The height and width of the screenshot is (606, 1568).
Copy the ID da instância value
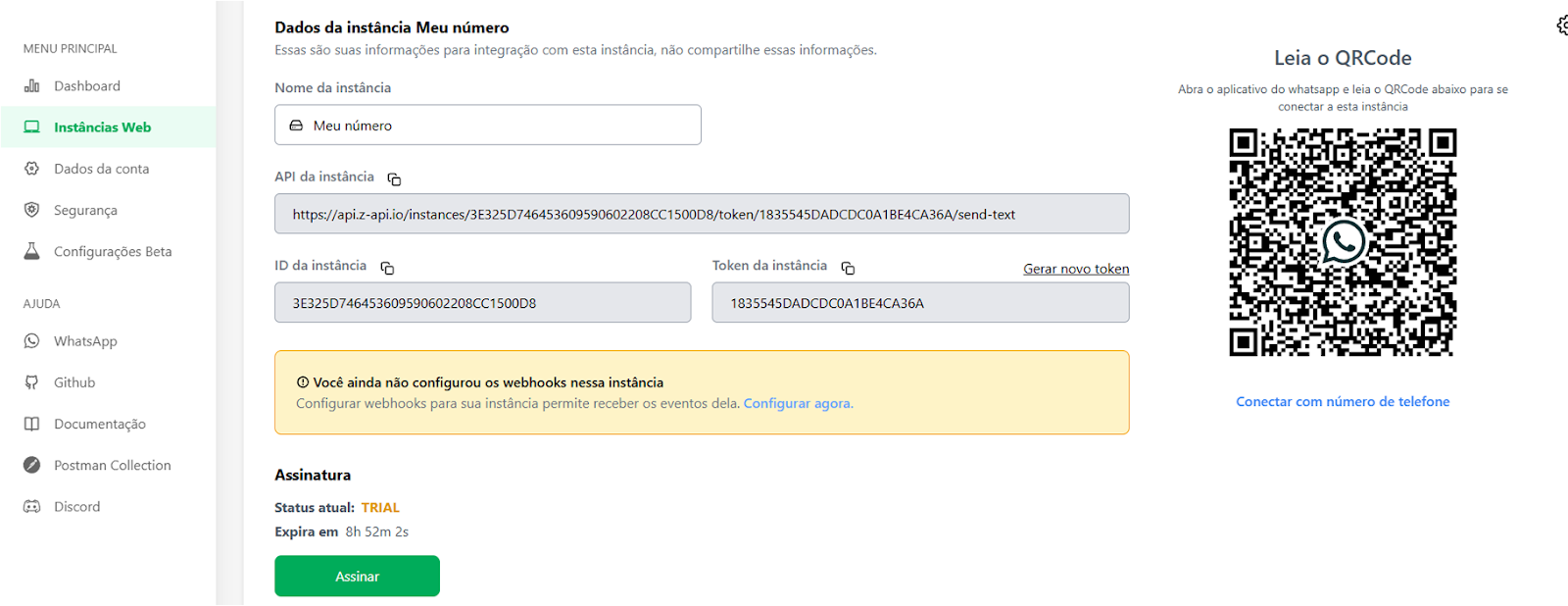coord(387,268)
